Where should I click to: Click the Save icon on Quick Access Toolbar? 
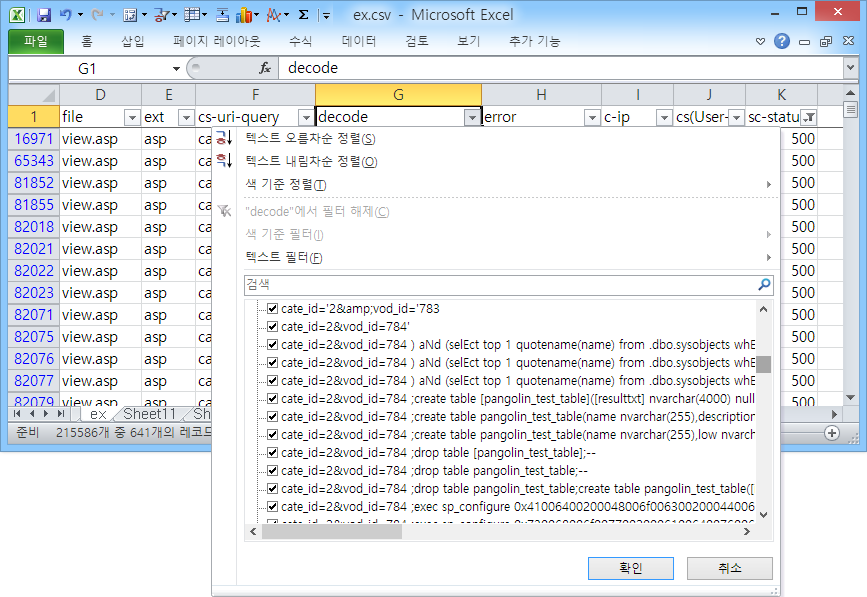tap(45, 13)
